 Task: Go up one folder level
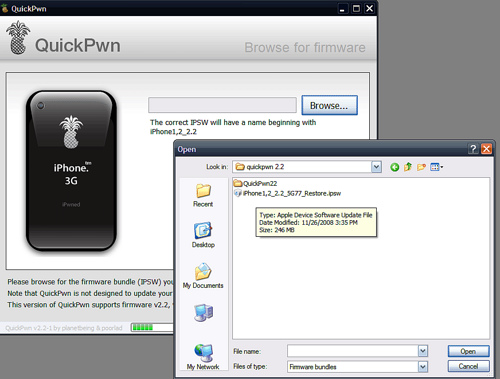coord(408,167)
